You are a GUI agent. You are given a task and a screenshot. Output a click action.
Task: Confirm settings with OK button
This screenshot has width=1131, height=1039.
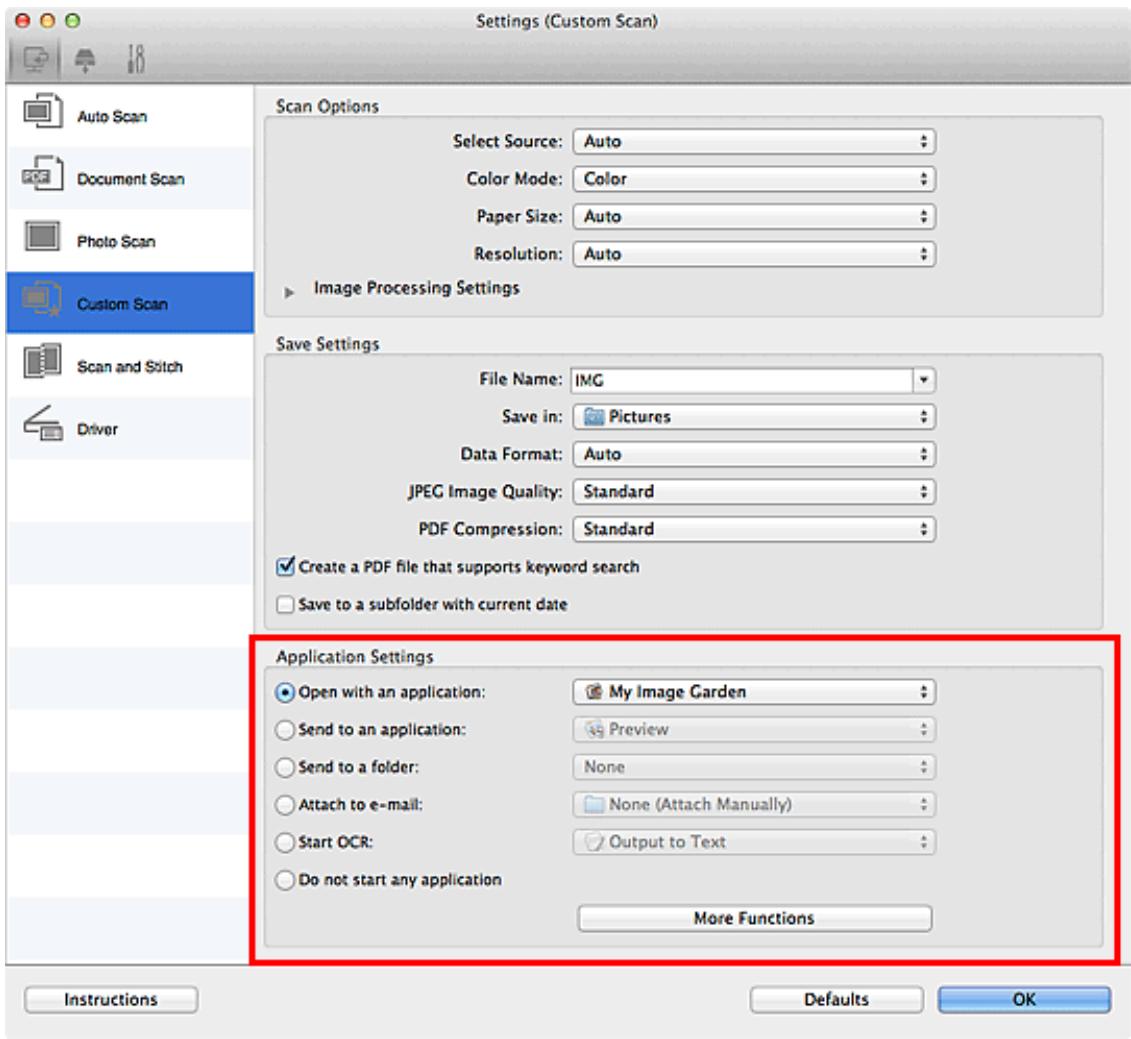pos(1024,1000)
